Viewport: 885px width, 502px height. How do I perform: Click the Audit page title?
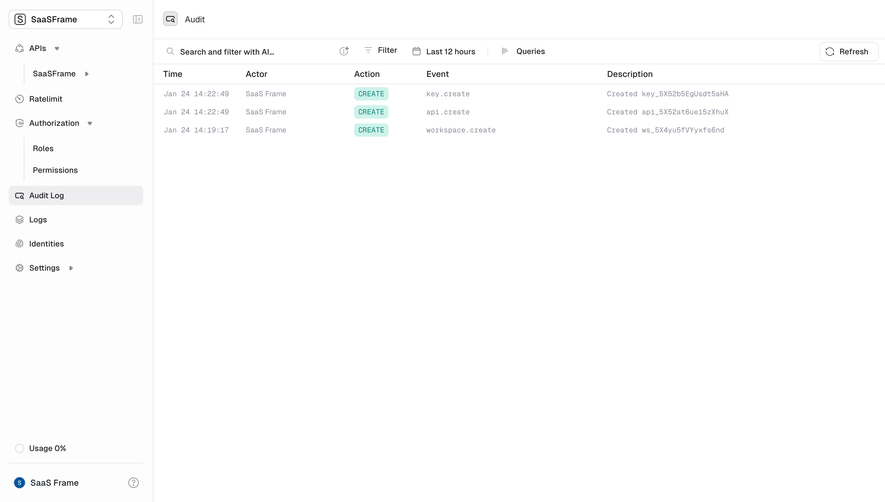195,19
